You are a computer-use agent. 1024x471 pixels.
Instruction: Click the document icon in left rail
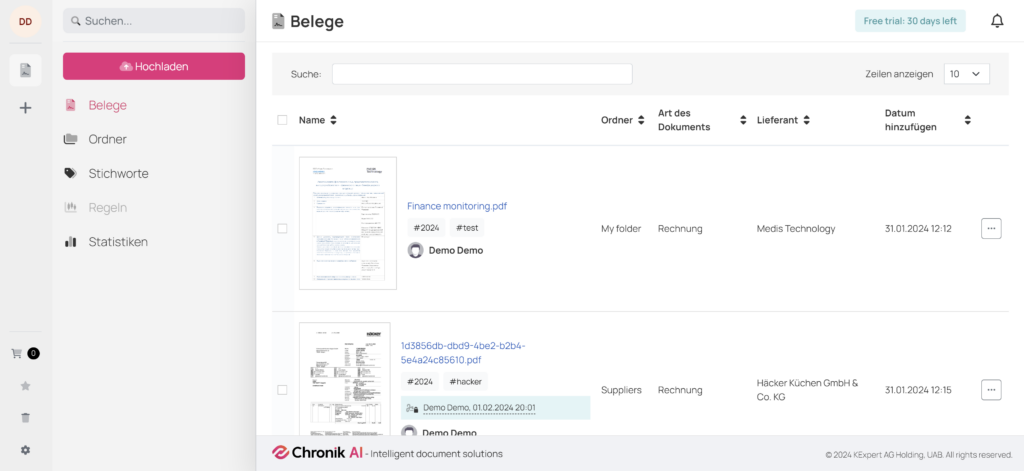(25, 70)
